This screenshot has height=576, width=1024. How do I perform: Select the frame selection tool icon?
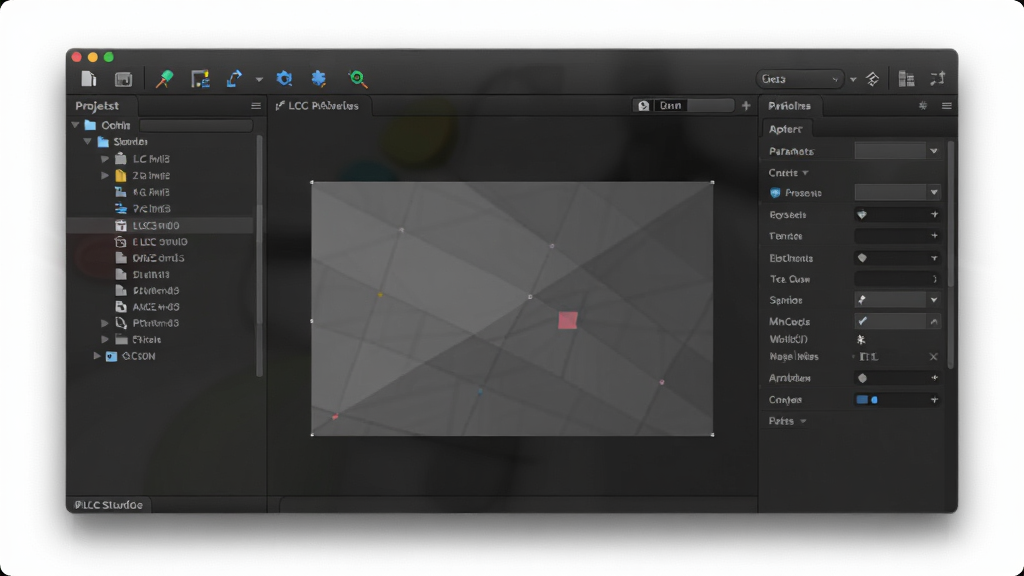(200, 79)
